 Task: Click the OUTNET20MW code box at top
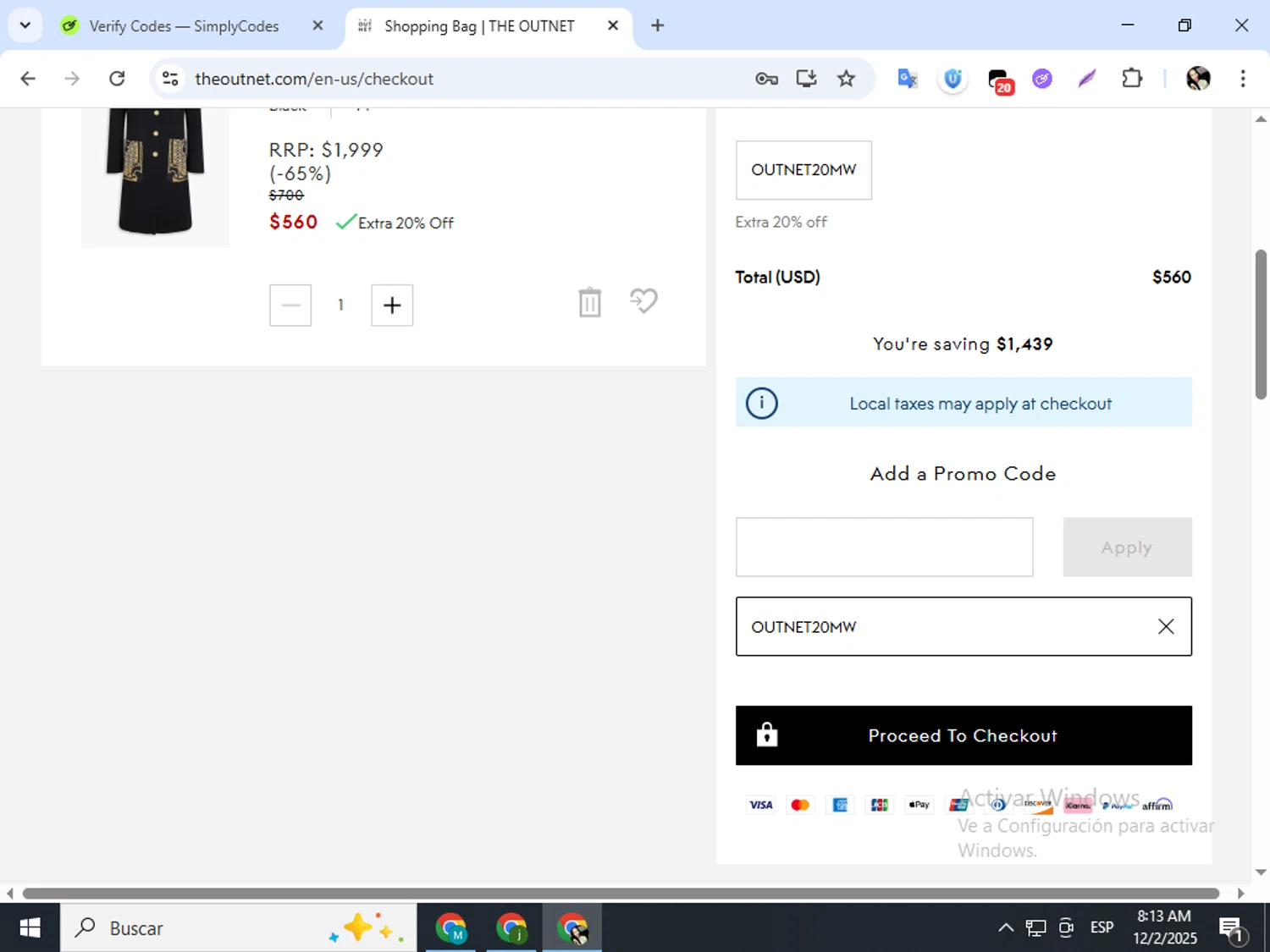click(x=803, y=170)
